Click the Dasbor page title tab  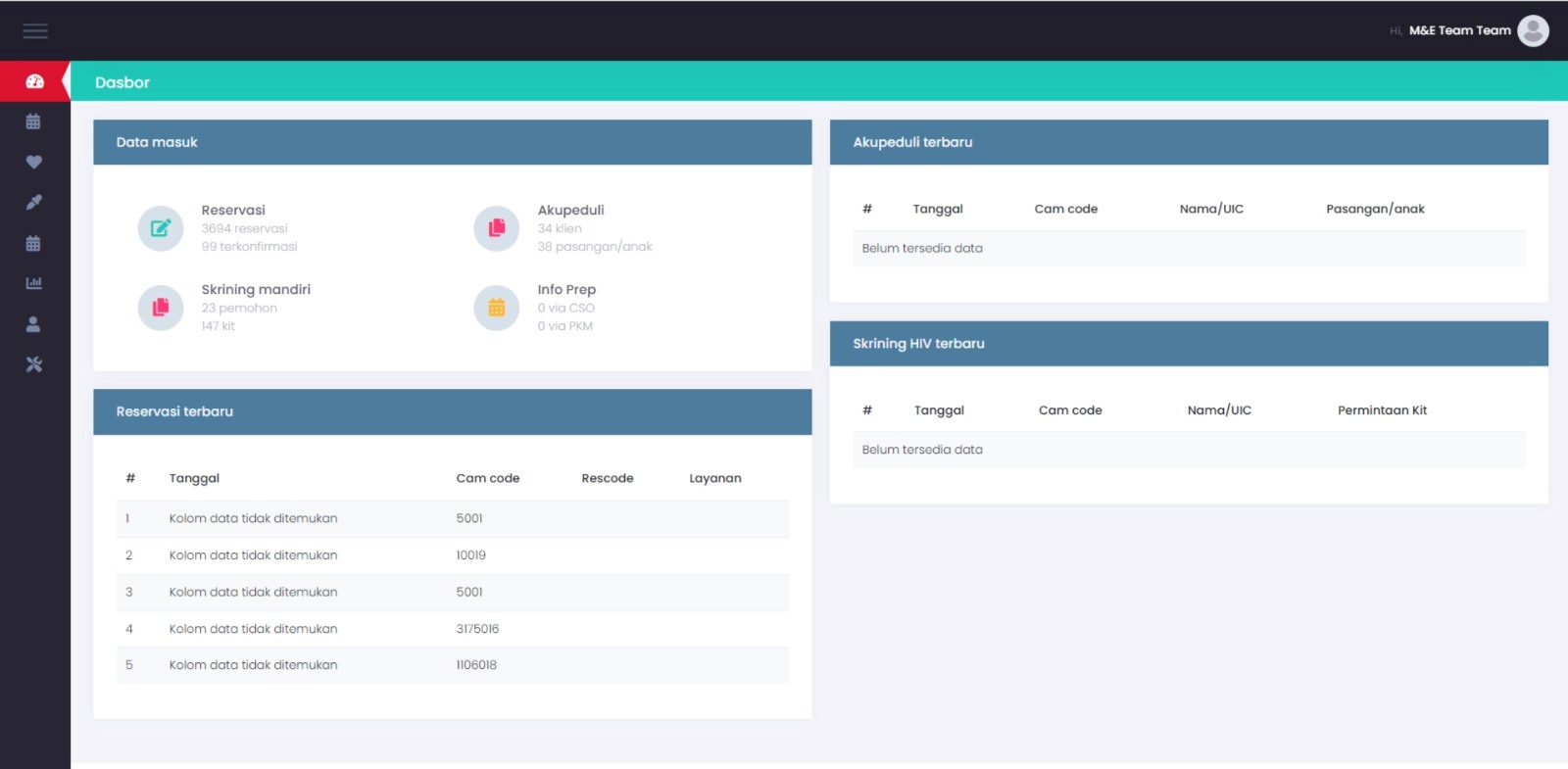(x=122, y=82)
